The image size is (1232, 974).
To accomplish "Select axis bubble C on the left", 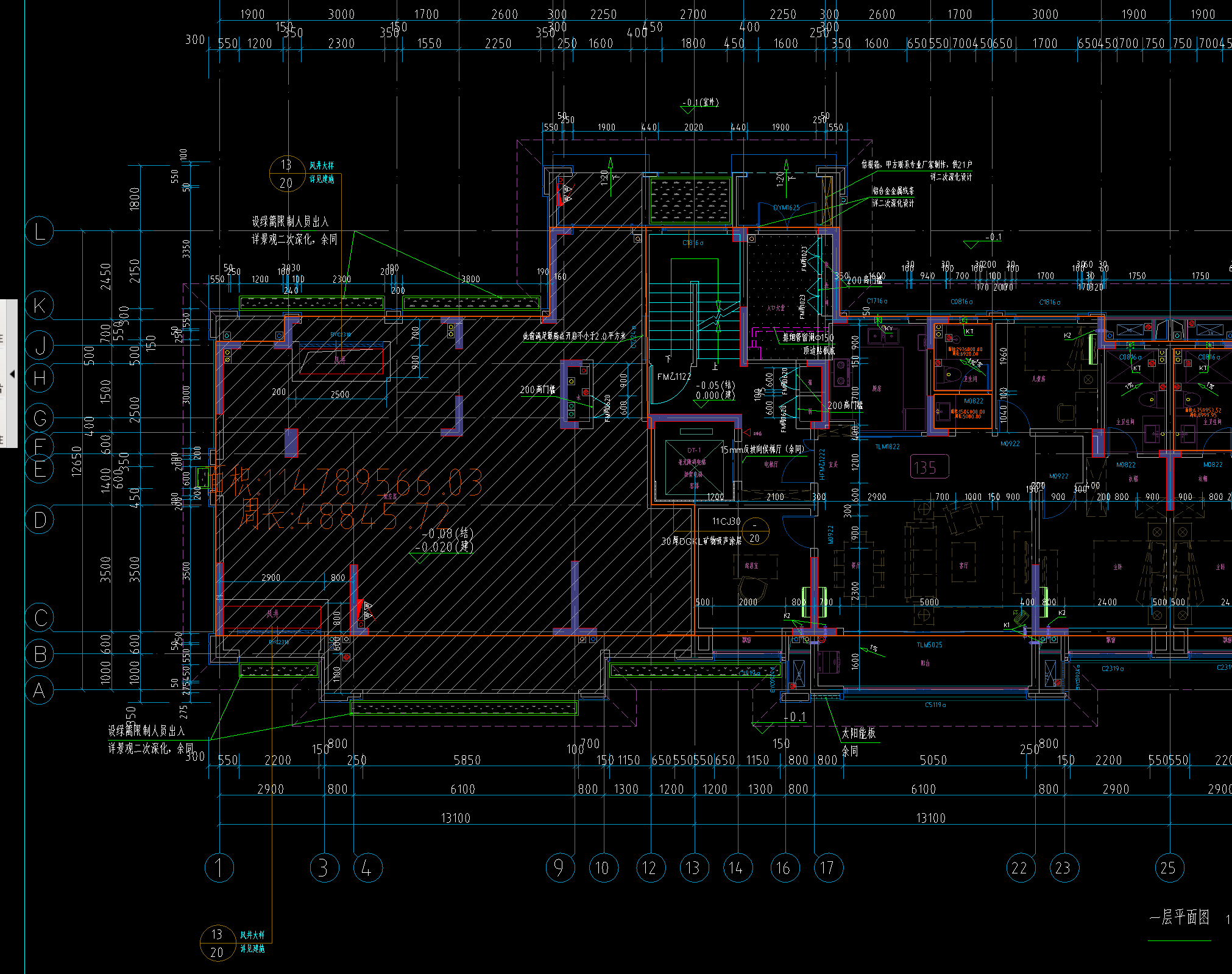I will coord(40,617).
